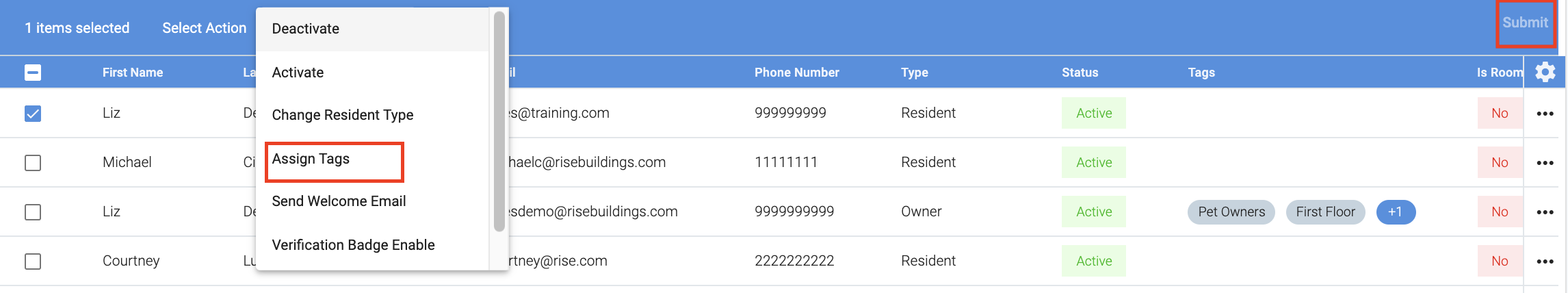Toggle the select-all checkbox in the header
Viewport: 1568px width, 293px height.
[33, 73]
